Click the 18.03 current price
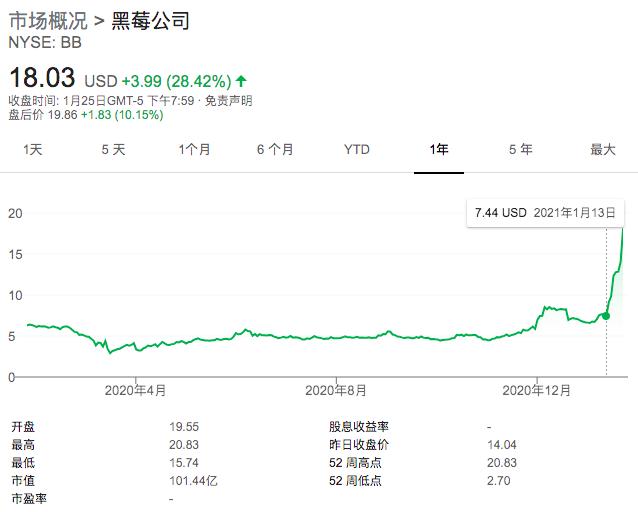The height and width of the screenshot is (512, 638). pyautogui.click(x=42, y=77)
